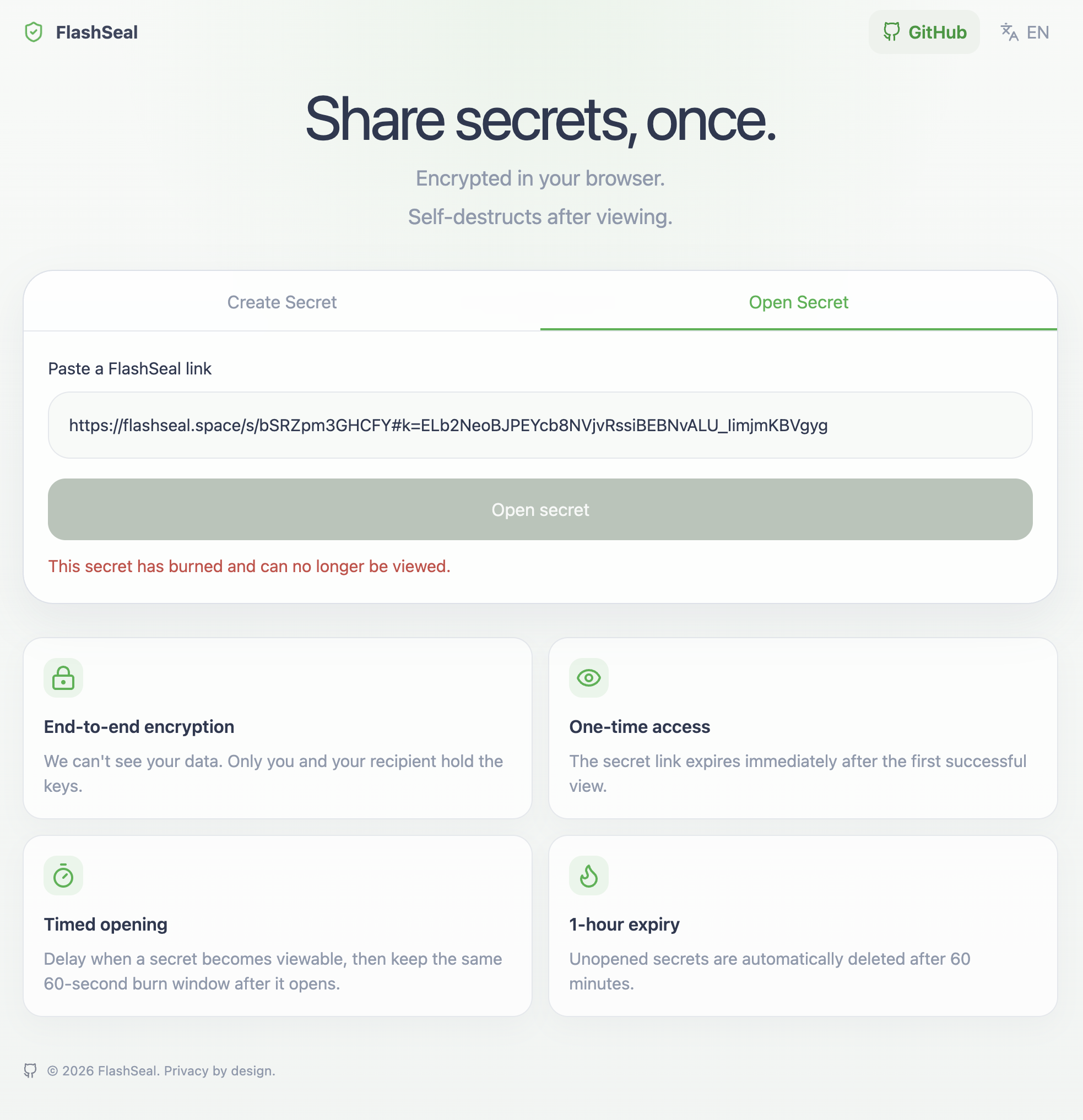Click the Timed opening card heading
This screenshot has height=1120, width=1083.
pos(106,925)
